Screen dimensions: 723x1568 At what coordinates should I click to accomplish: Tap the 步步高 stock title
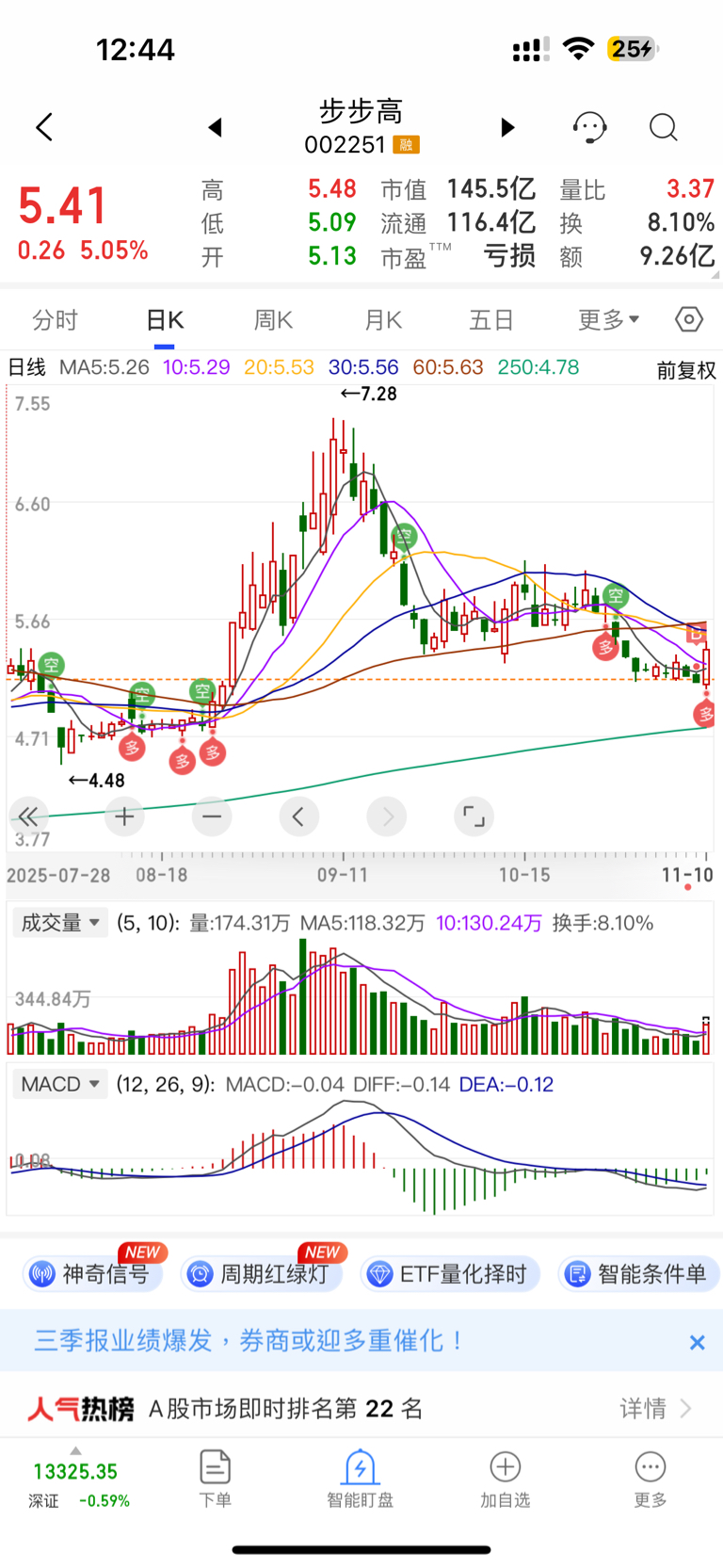click(x=361, y=112)
